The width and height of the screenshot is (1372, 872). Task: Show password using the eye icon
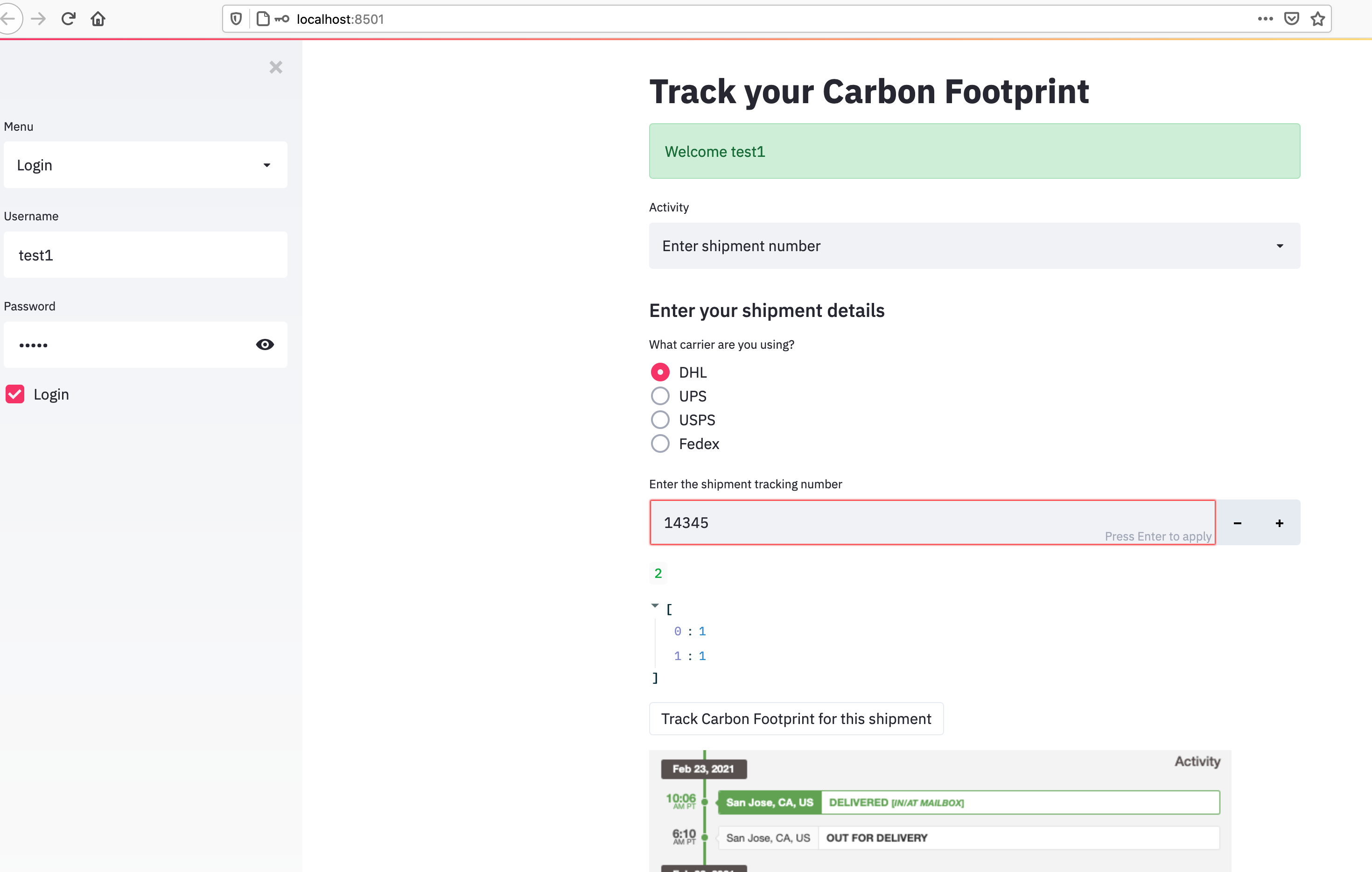(265, 344)
